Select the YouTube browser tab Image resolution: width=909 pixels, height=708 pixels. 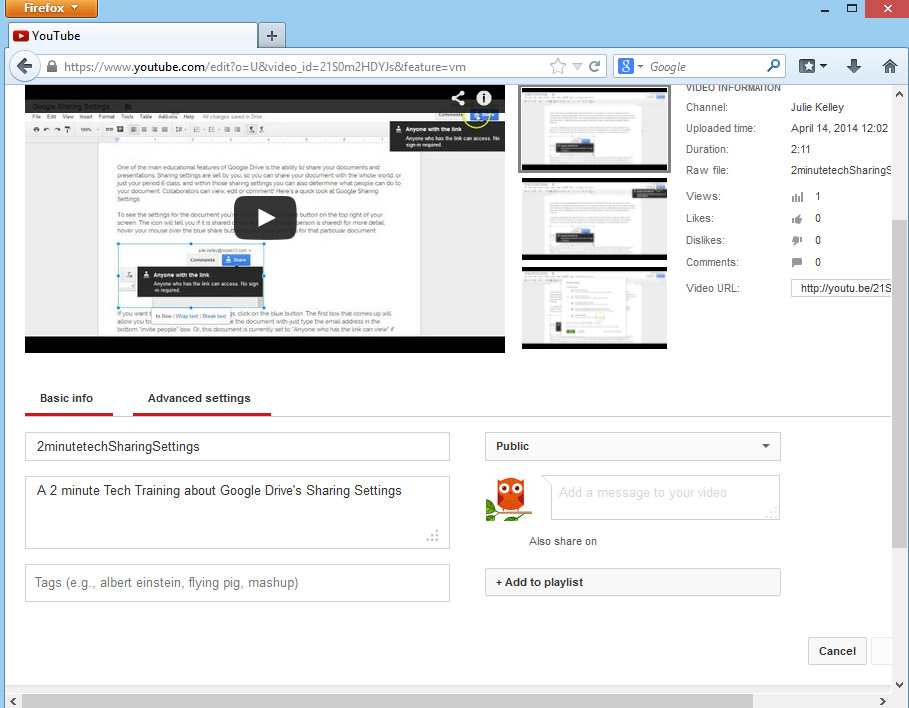[132, 36]
